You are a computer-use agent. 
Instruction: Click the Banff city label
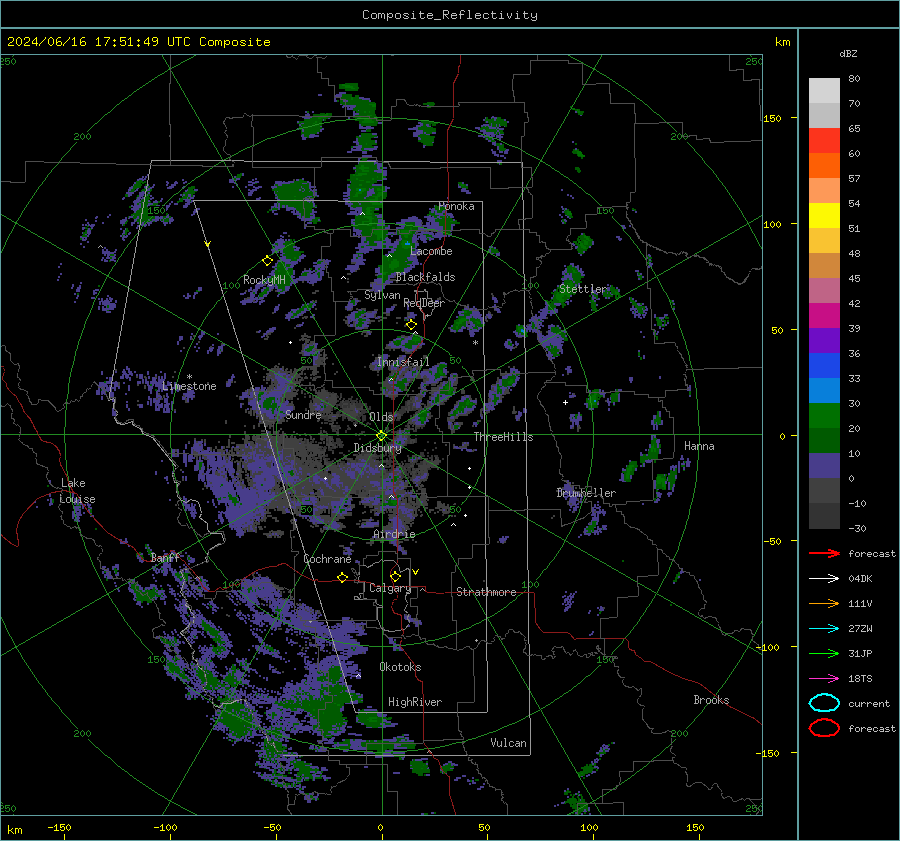tap(165, 558)
